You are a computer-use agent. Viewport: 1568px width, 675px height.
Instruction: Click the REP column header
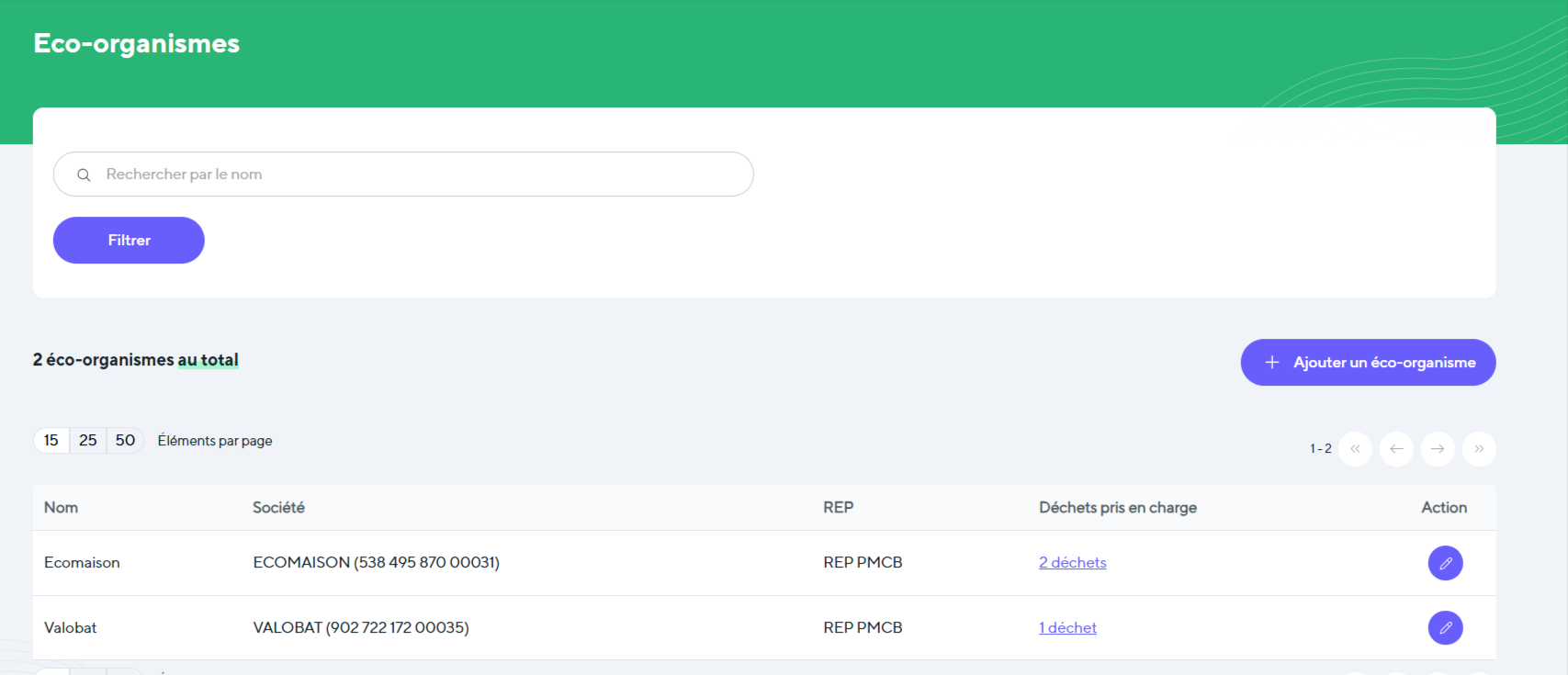click(x=838, y=508)
